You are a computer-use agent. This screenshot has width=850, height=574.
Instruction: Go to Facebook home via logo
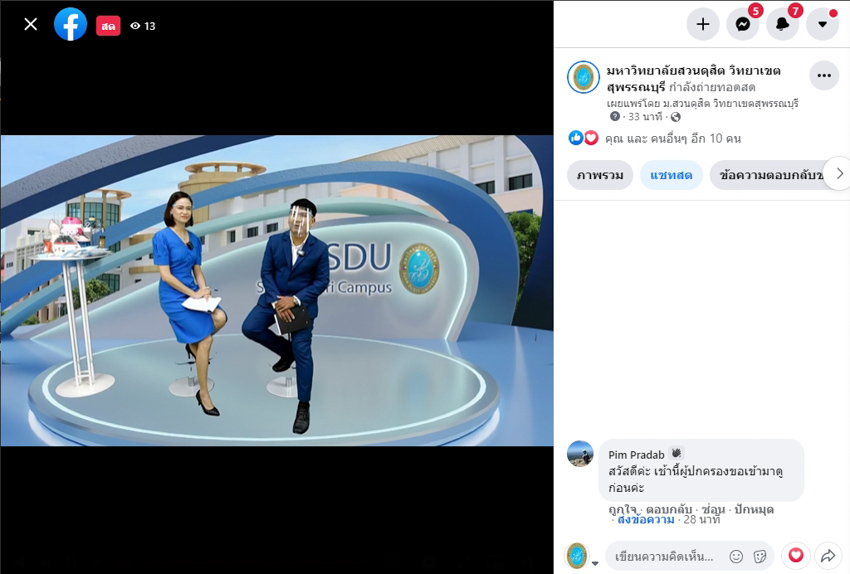[70, 24]
